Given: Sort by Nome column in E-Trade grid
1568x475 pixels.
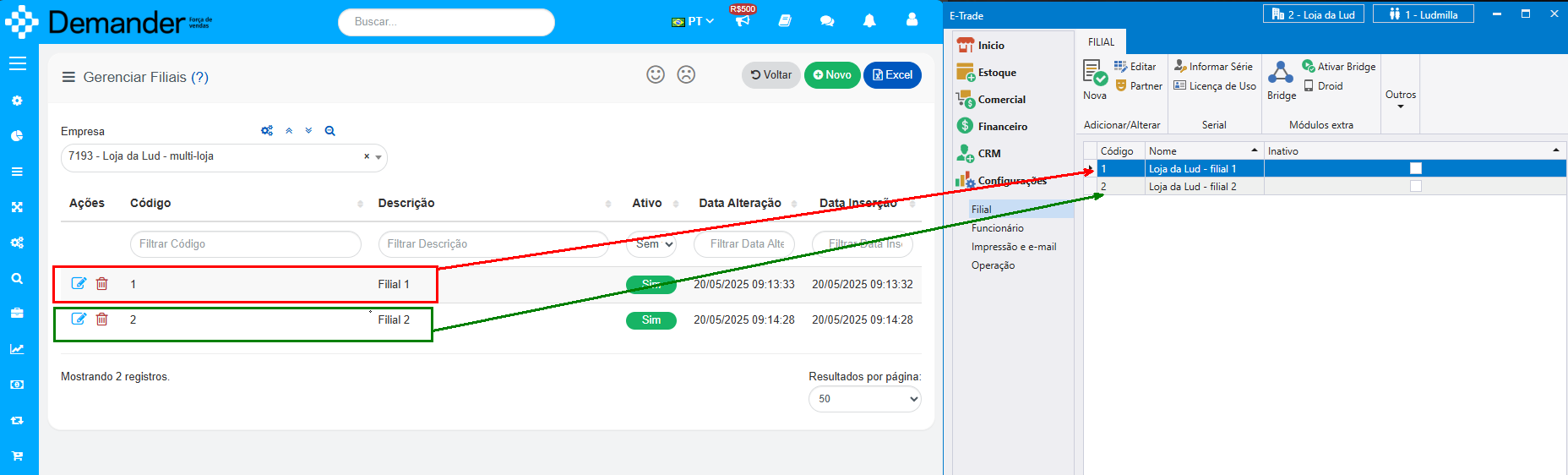Looking at the screenshot, I should pos(1204,150).
